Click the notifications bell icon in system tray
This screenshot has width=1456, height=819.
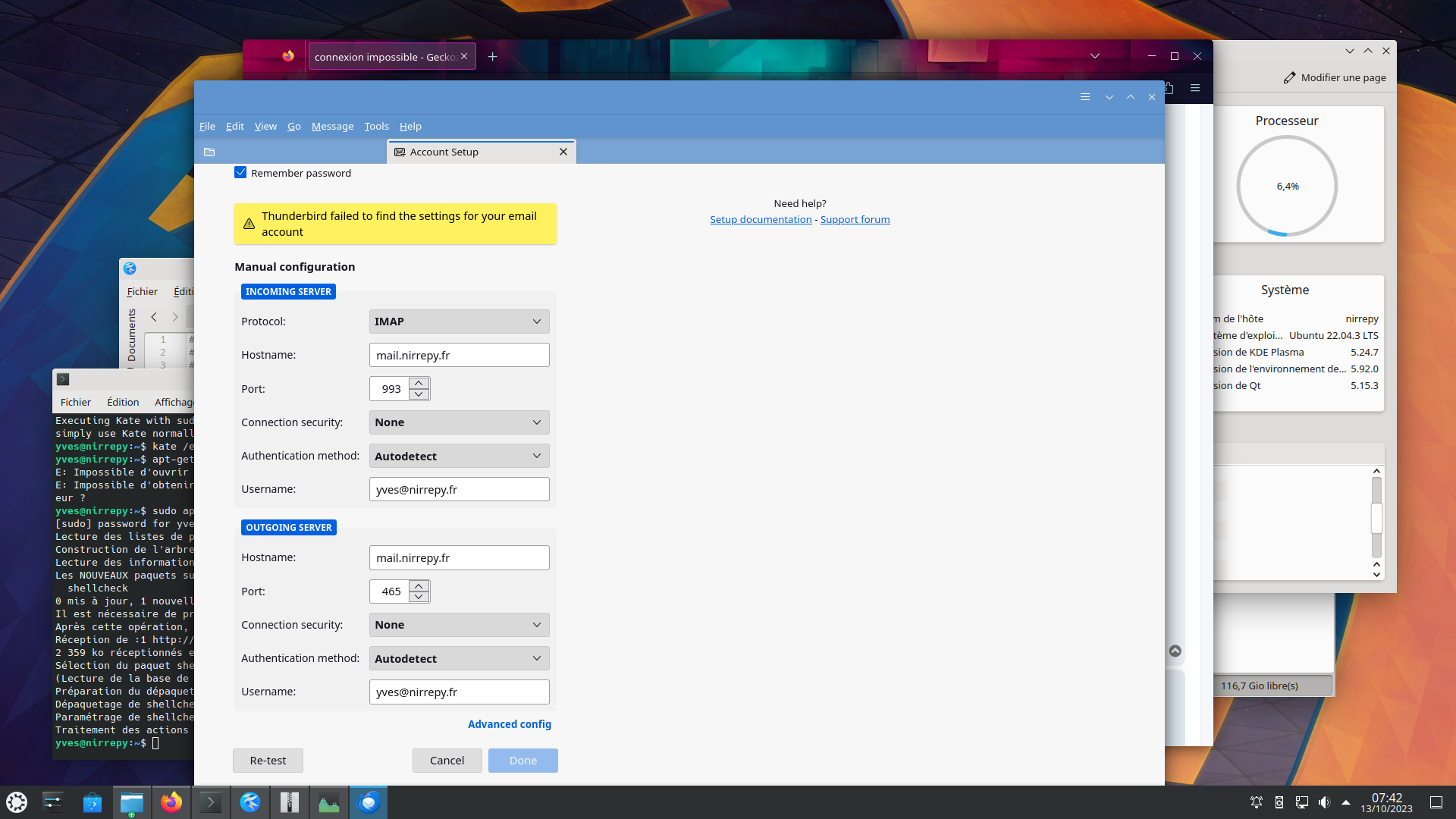tap(1256, 802)
